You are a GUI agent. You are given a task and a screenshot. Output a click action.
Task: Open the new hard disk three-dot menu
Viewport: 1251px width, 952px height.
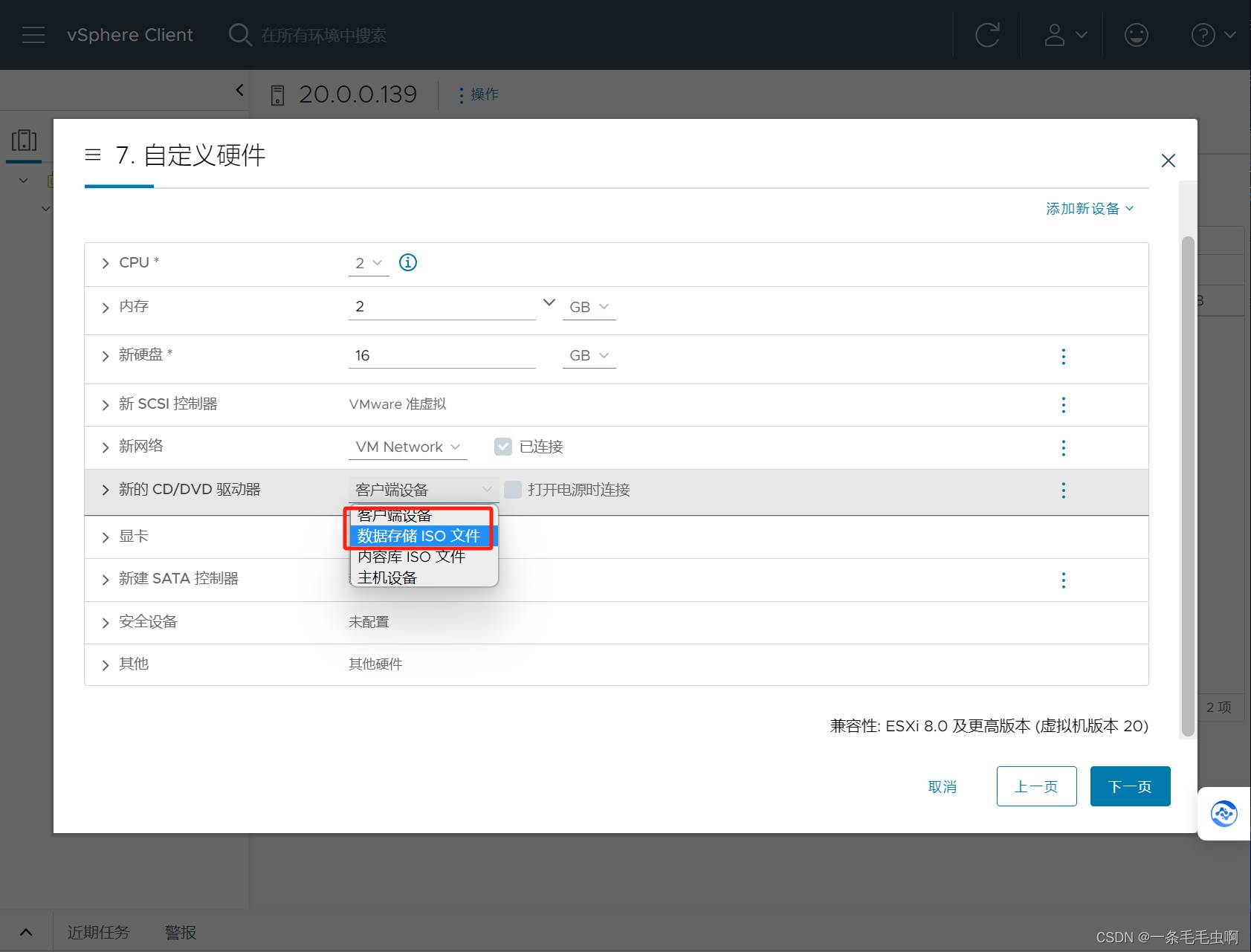coord(1063,357)
